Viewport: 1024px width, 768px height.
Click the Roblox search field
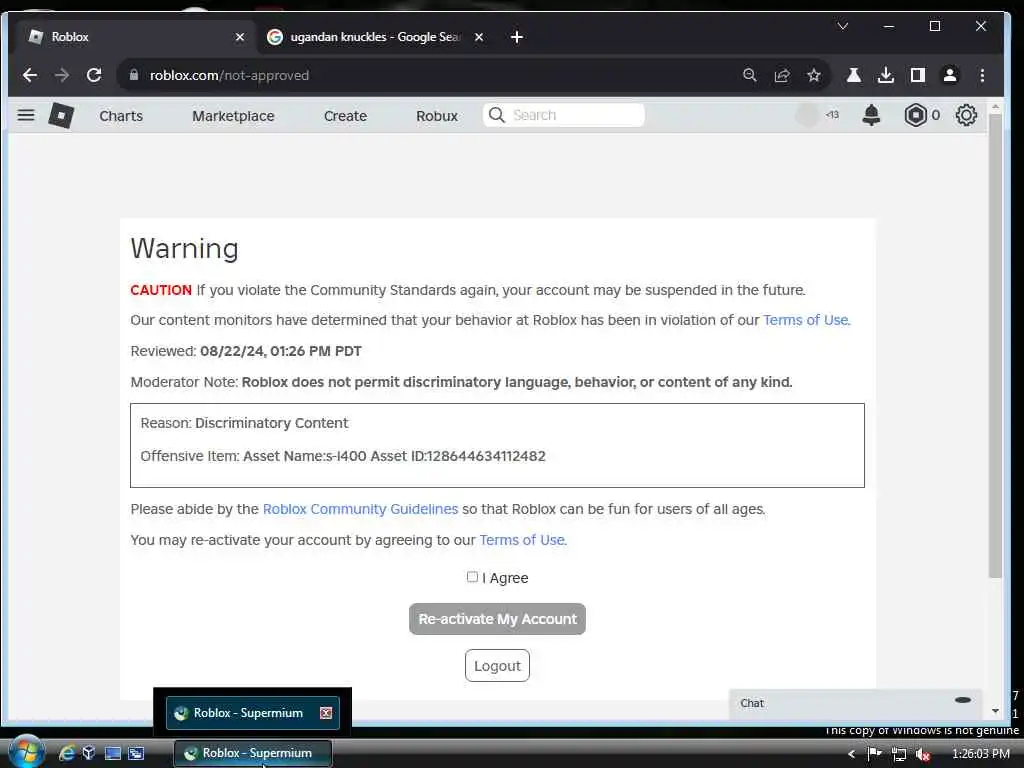tap(564, 115)
